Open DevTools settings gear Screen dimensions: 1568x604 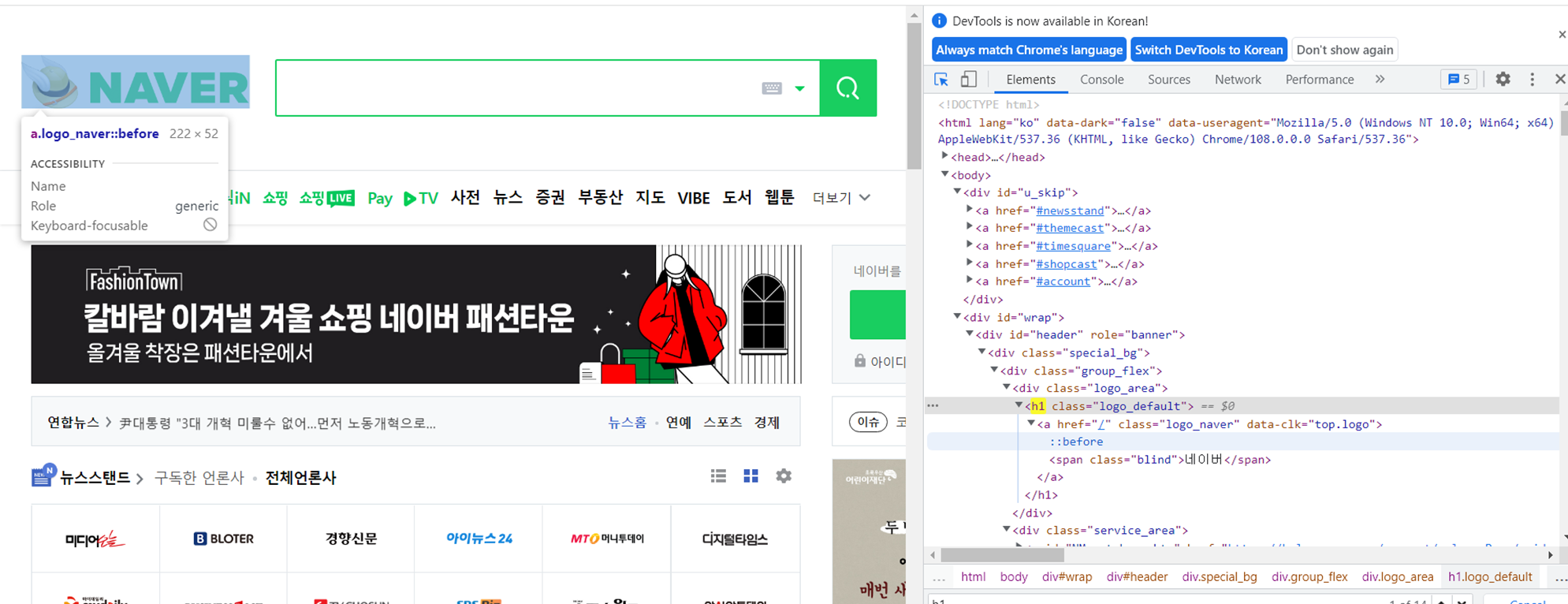[1503, 80]
